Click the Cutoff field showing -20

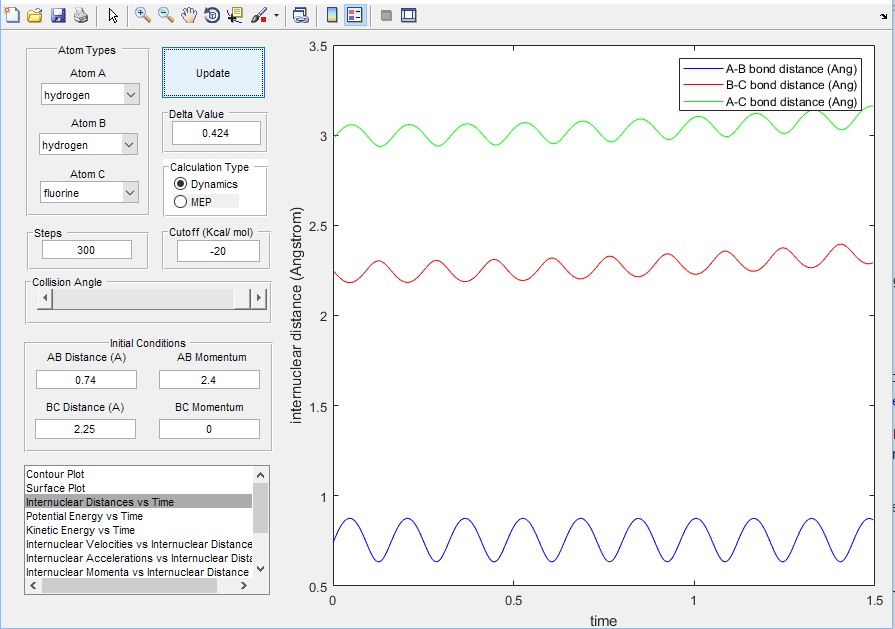218,251
